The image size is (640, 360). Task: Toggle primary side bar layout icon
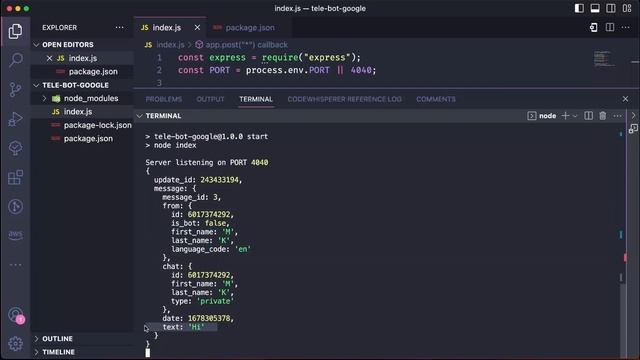(579, 8)
